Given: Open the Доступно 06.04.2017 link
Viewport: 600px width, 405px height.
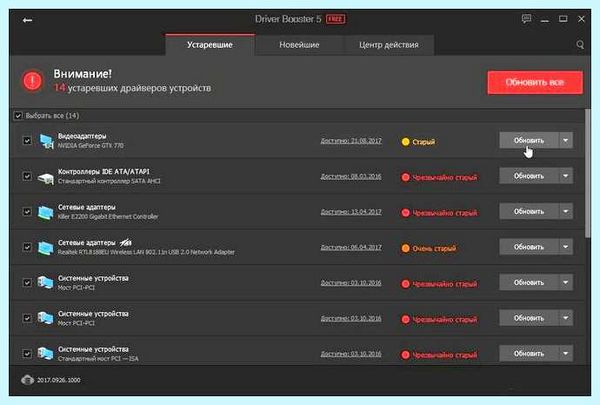Looking at the screenshot, I should click(x=351, y=247).
